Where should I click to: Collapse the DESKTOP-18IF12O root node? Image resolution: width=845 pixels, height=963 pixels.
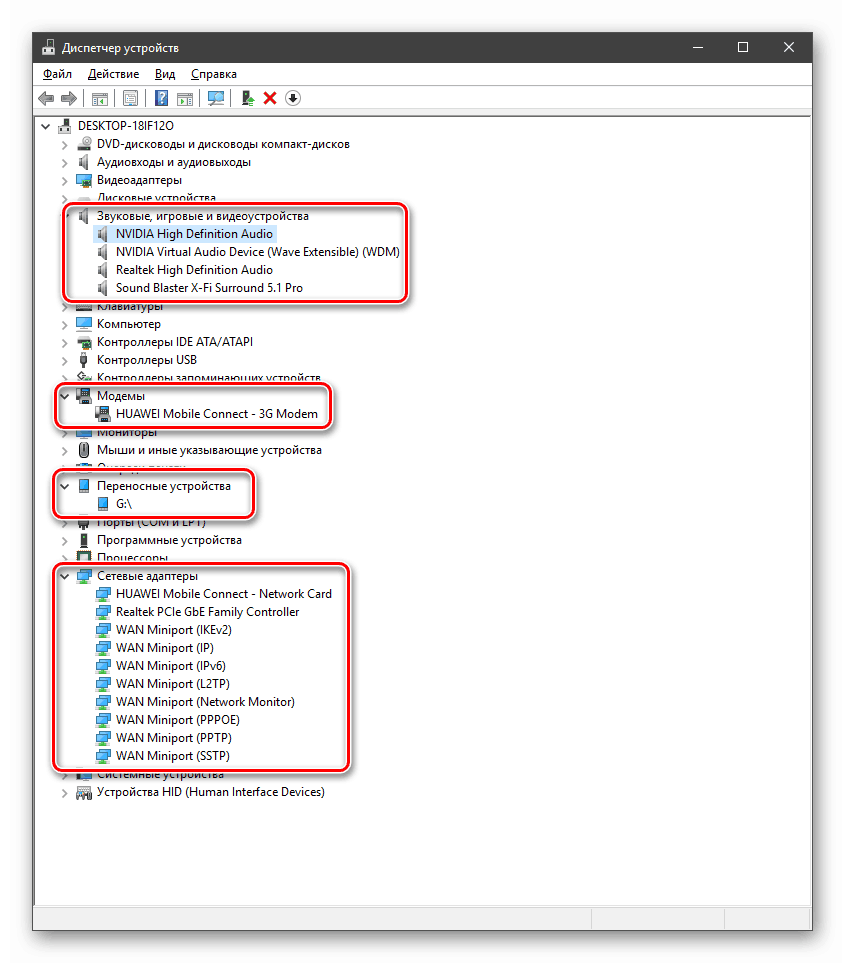point(45,127)
